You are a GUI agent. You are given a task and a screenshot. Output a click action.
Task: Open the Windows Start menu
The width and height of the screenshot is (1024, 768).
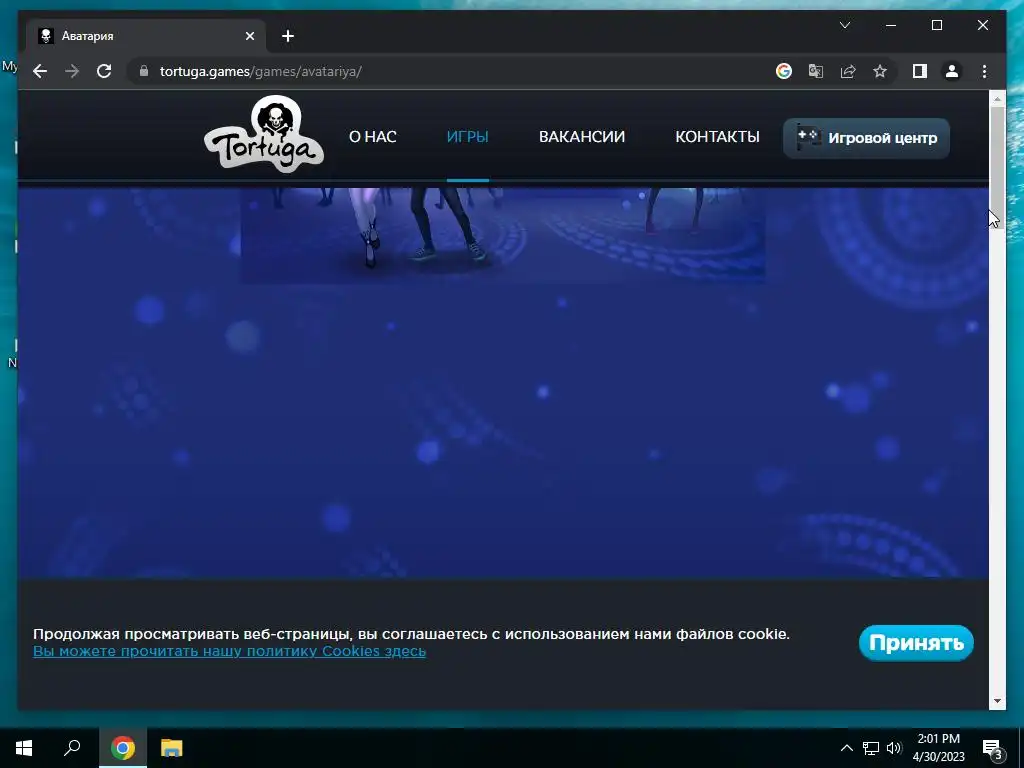(x=24, y=748)
